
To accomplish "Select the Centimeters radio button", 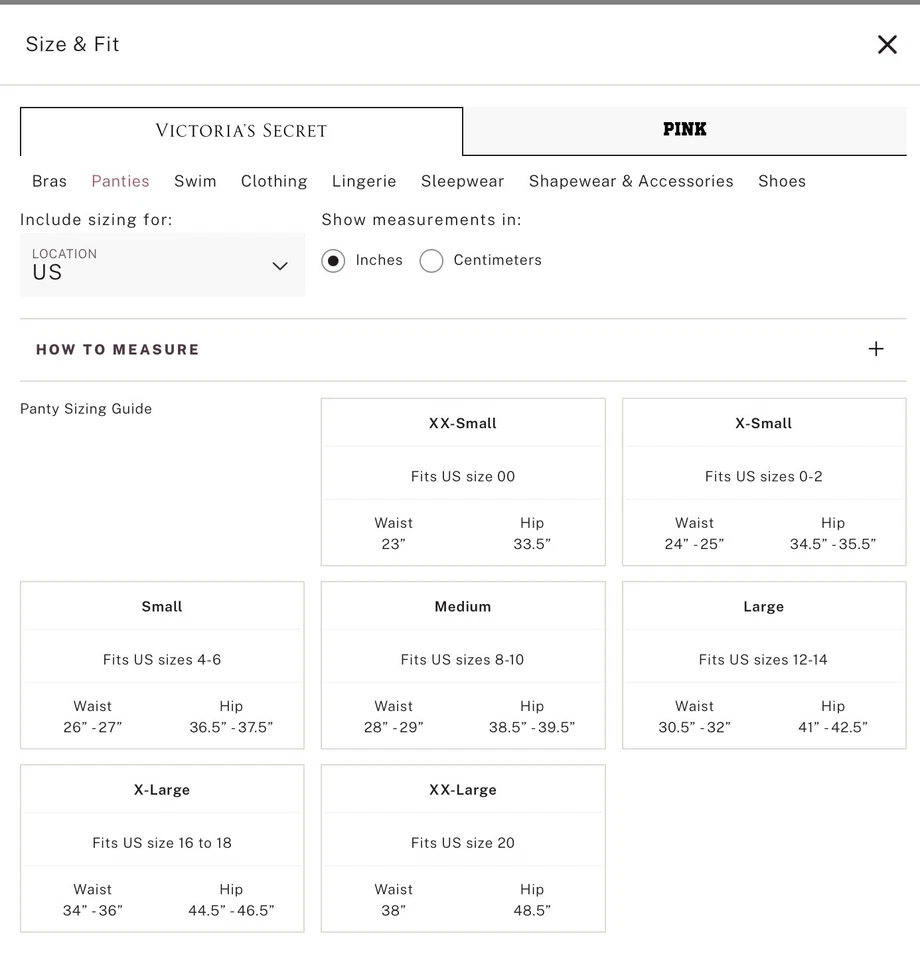I will point(431,261).
